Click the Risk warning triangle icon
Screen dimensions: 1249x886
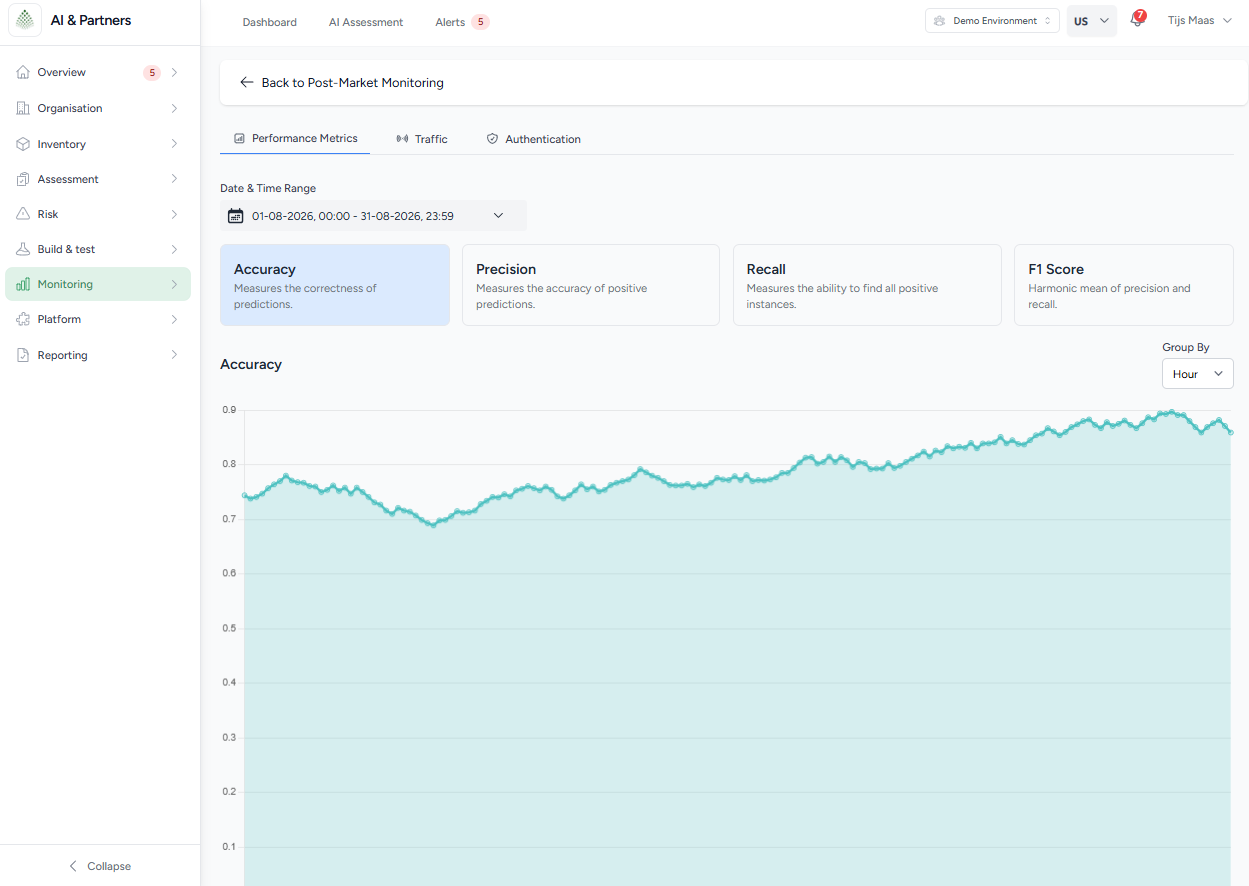23,214
